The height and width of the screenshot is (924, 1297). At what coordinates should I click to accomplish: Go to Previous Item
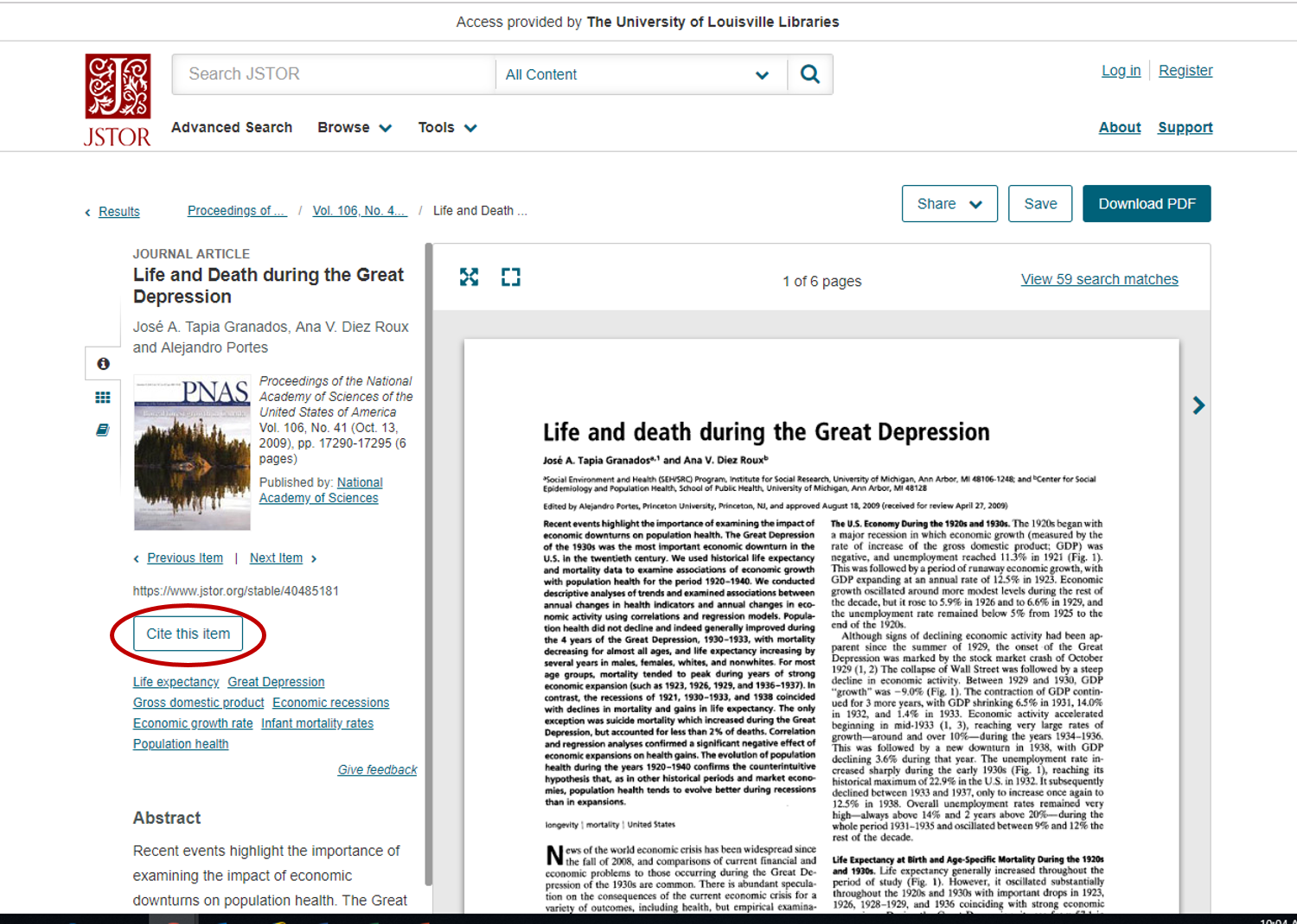click(185, 558)
